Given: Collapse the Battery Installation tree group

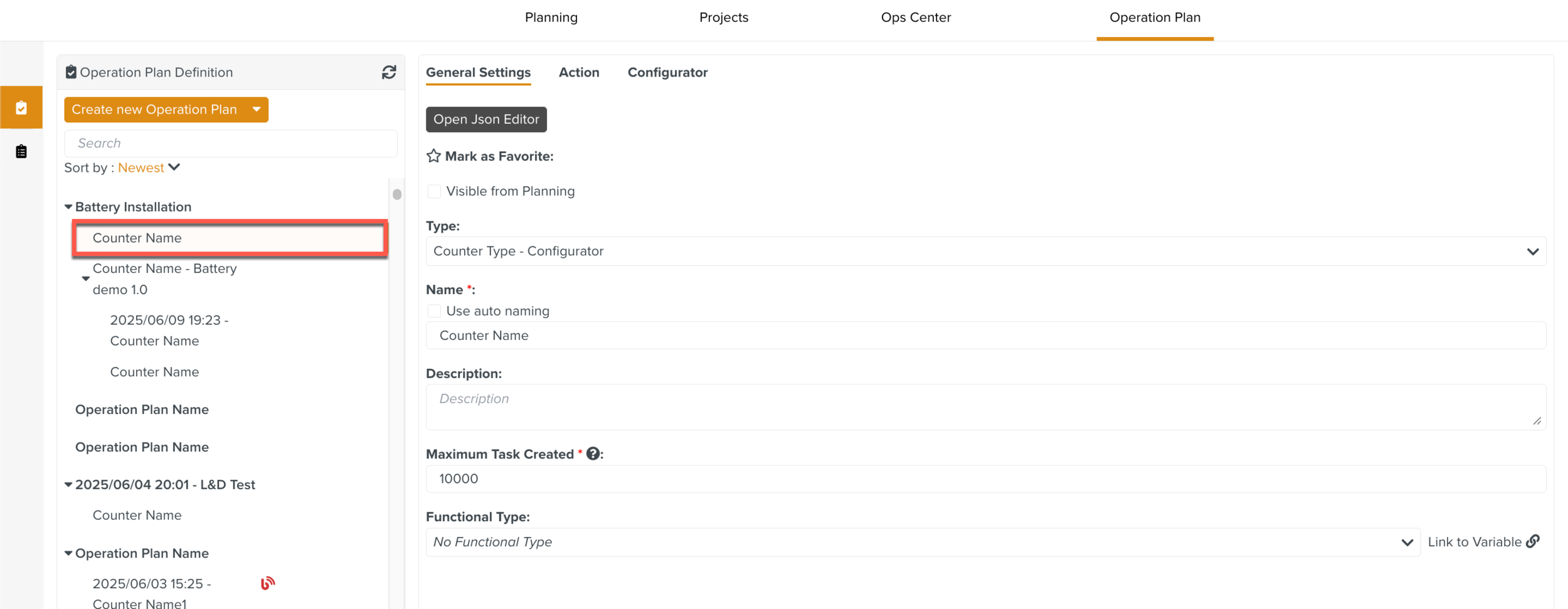Looking at the screenshot, I should [x=68, y=207].
